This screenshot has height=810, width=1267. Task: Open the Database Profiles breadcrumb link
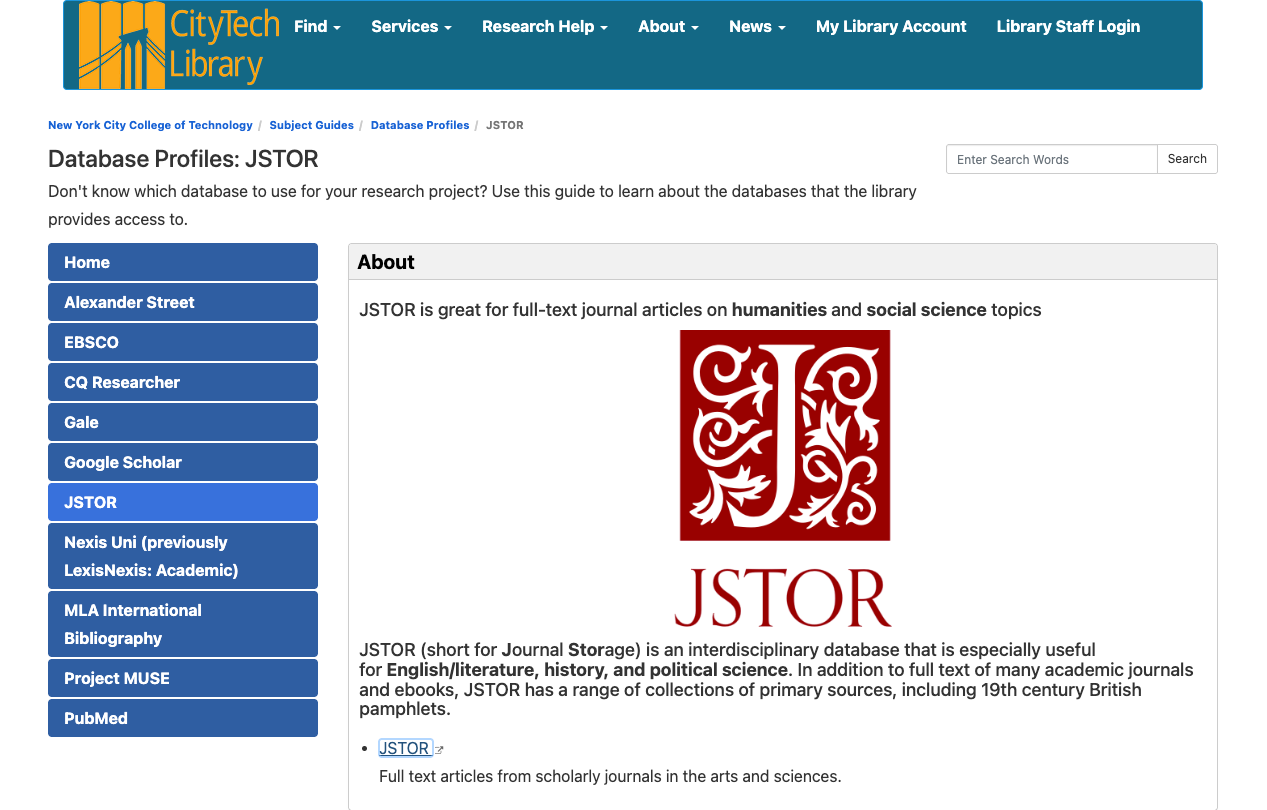[420, 125]
